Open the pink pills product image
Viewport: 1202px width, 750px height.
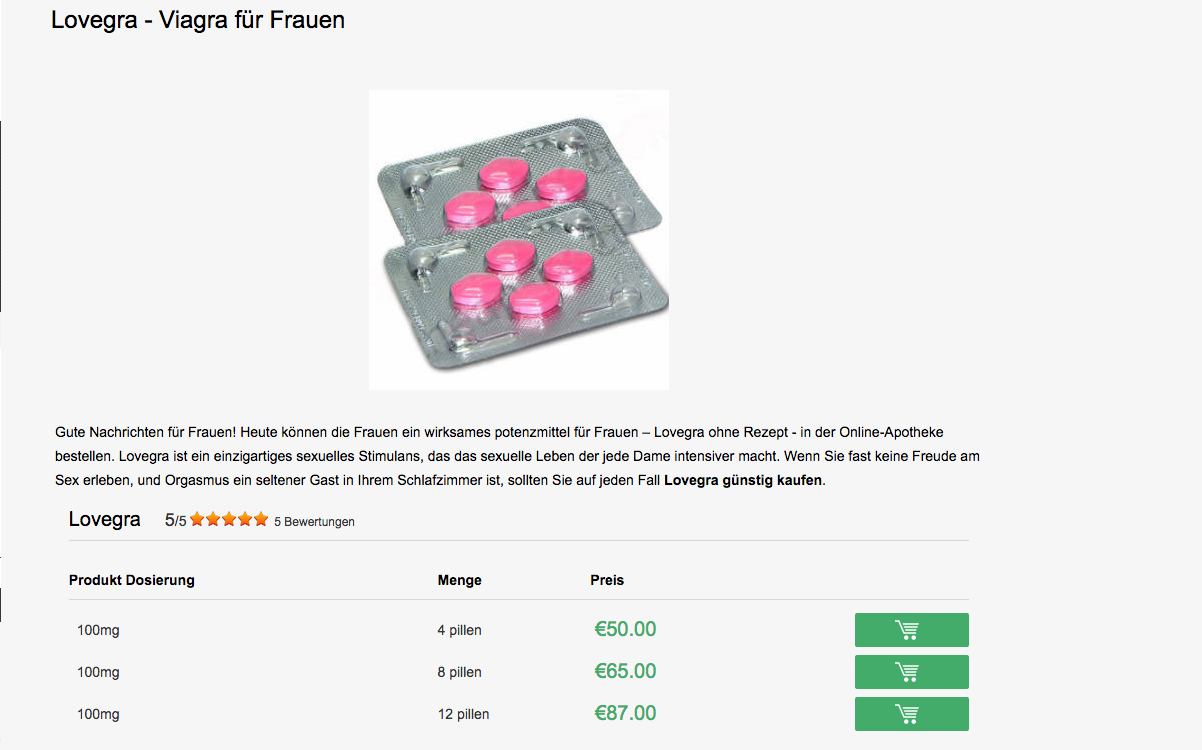(518, 240)
